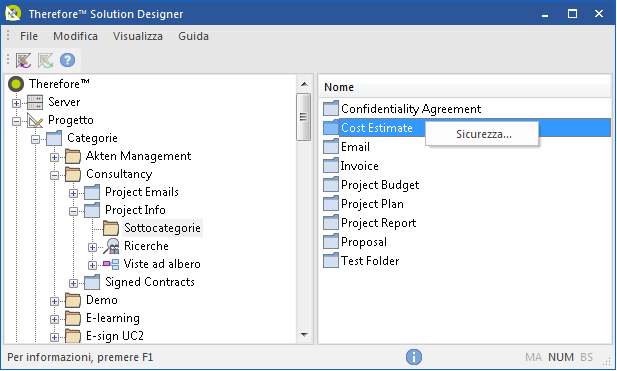Click the Viste ad albero tree-view icon
The height and width of the screenshot is (371, 617).
click(111, 264)
